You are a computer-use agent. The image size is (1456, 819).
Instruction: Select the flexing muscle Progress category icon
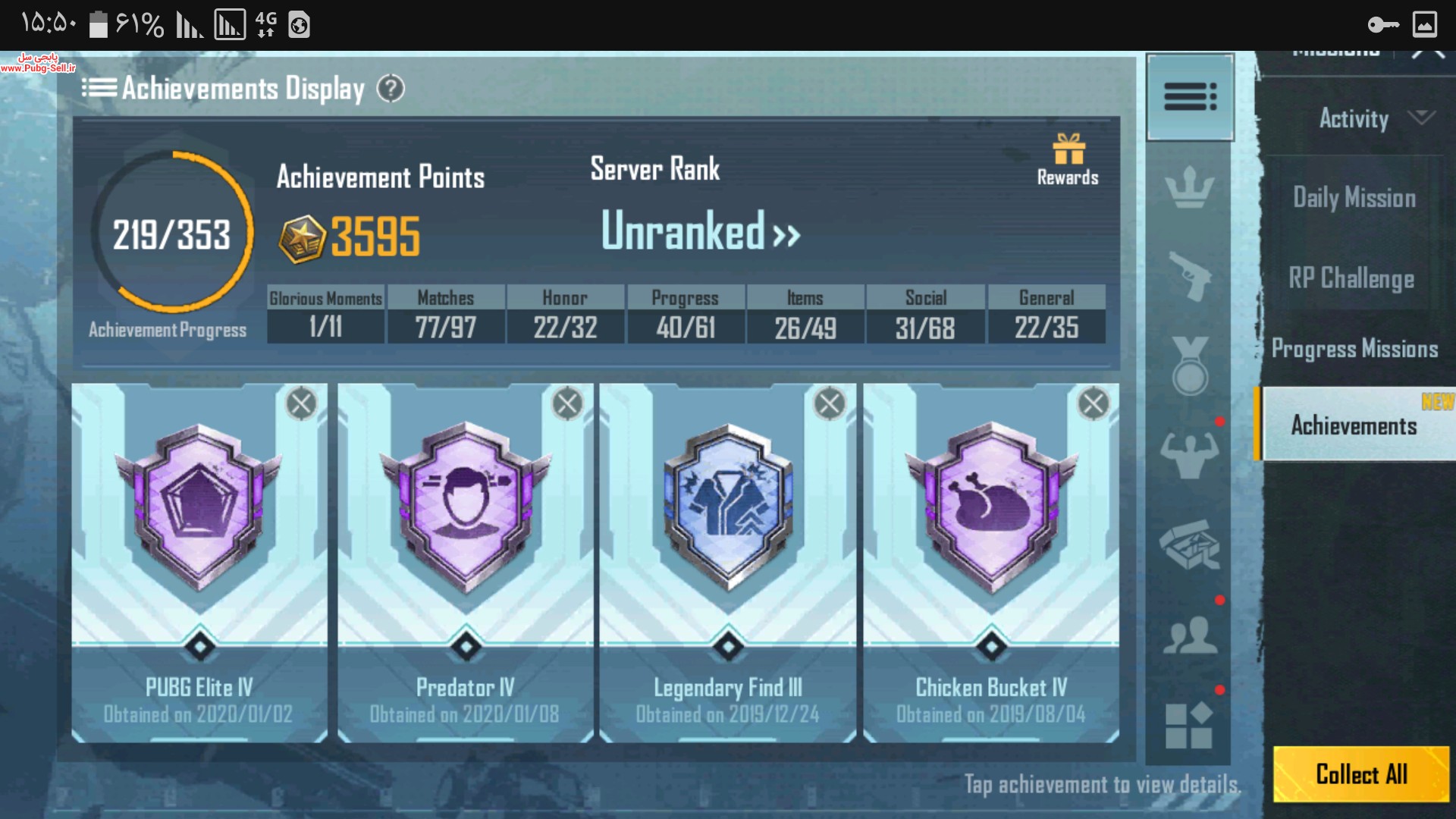click(1190, 454)
